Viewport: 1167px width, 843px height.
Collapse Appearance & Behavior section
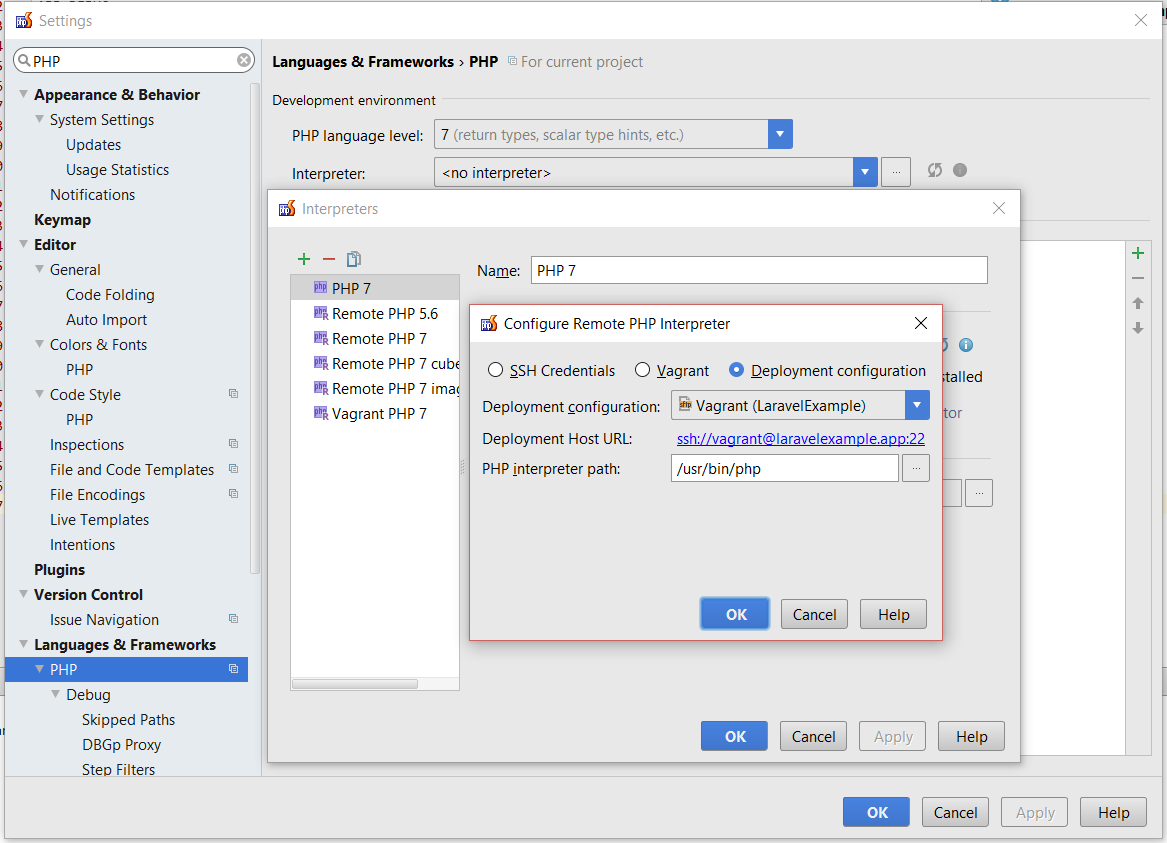tap(24, 94)
